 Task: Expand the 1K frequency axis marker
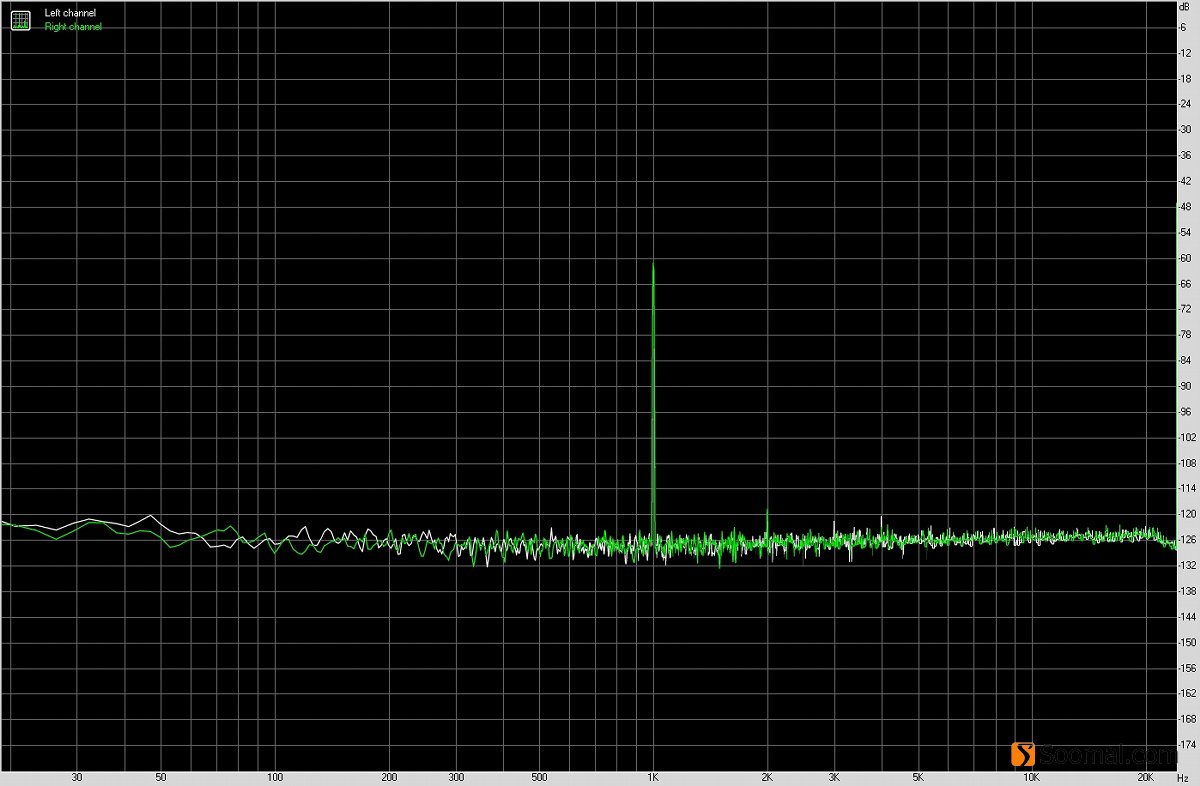[655, 776]
